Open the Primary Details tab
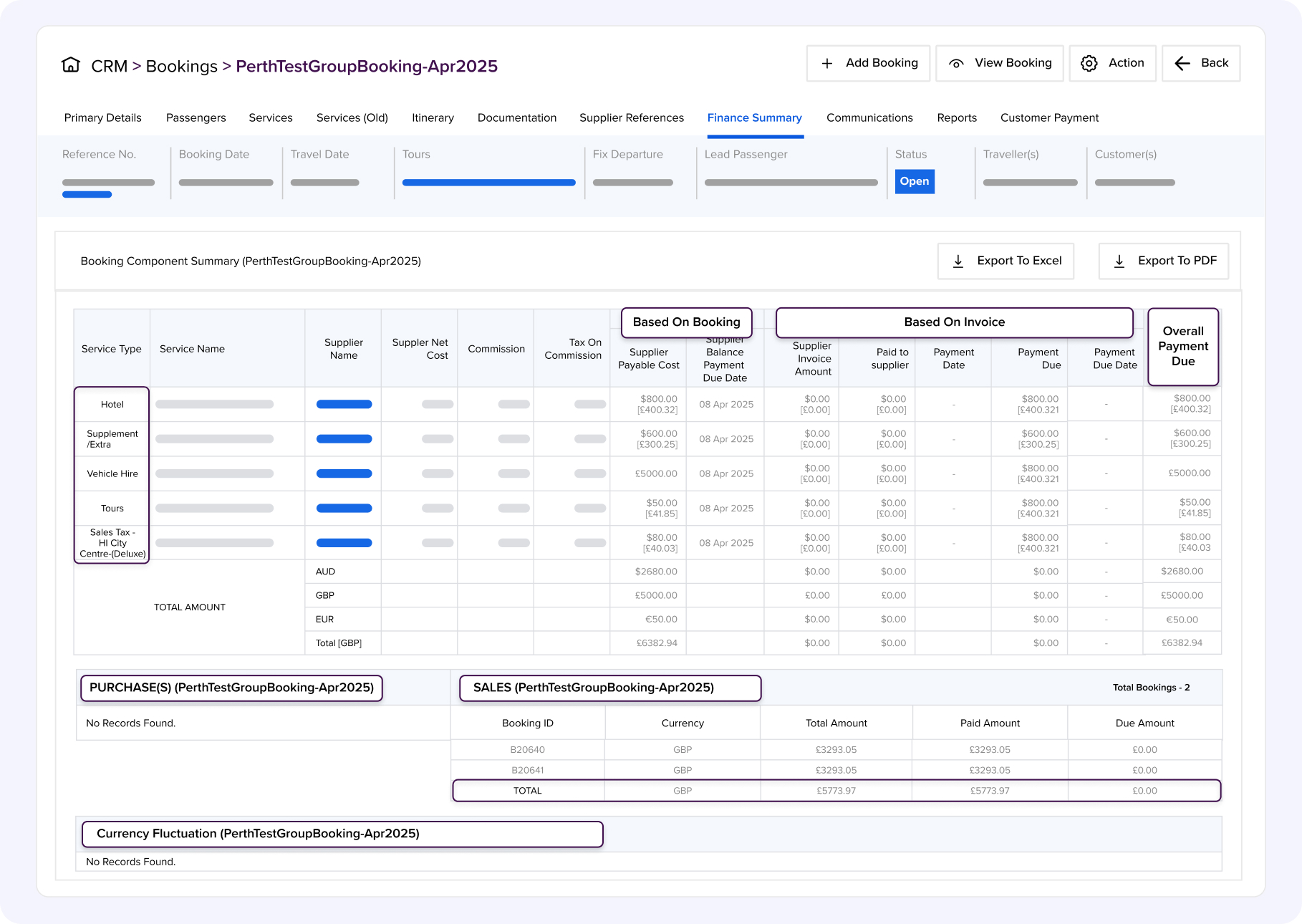The width and height of the screenshot is (1302, 924). pos(103,117)
